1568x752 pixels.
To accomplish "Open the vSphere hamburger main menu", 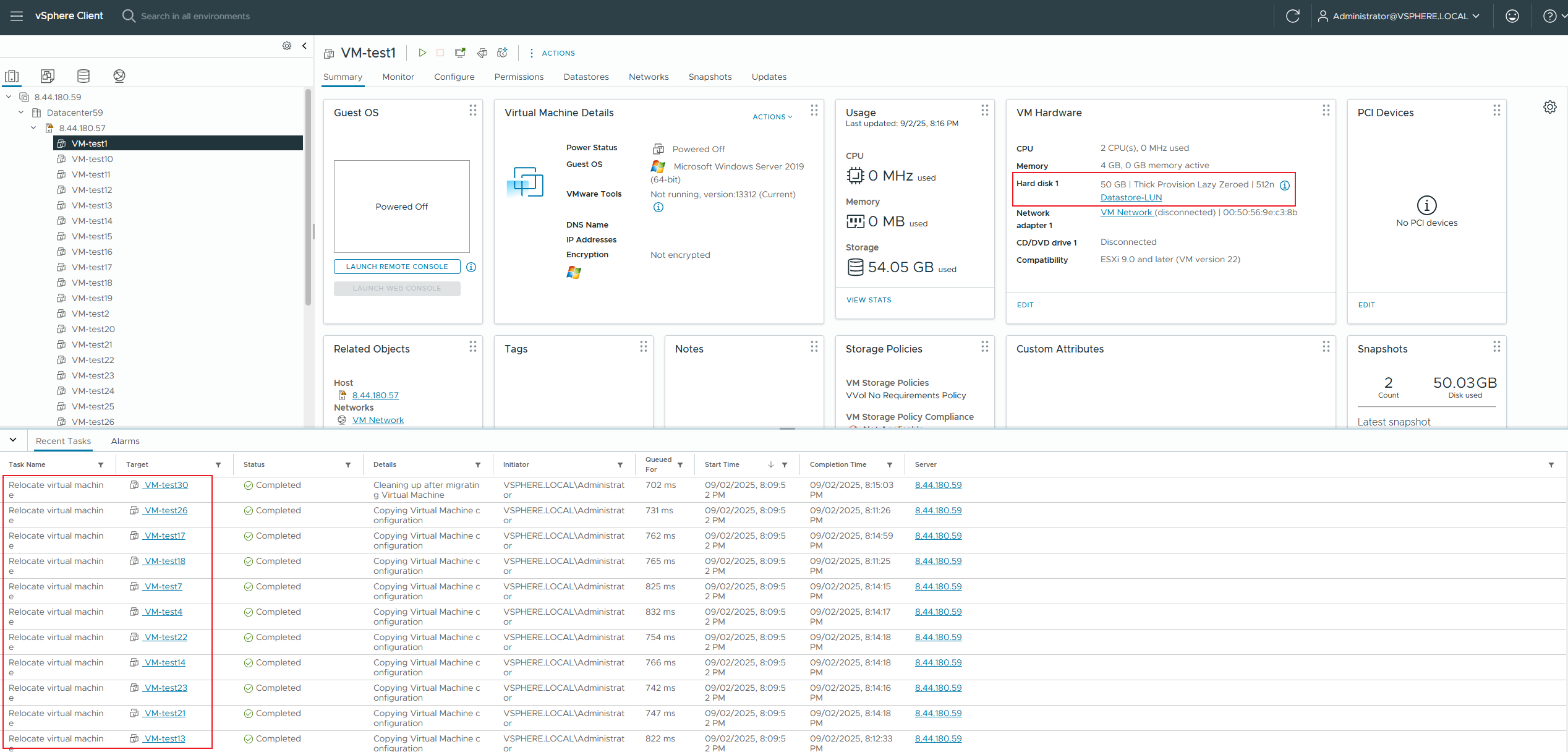I will [17, 16].
